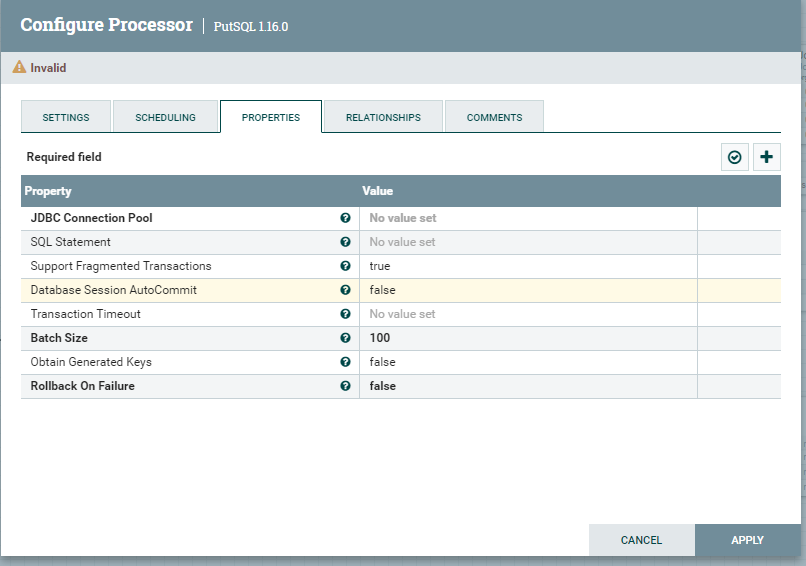Open the Comments tab
This screenshot has width=806, height=566.
[x=494, y=117]
